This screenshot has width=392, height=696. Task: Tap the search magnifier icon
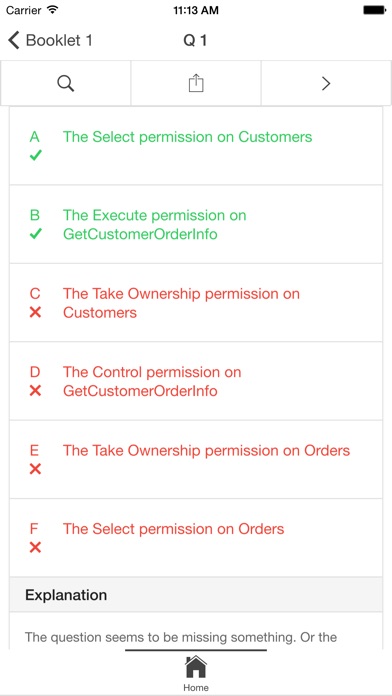coord(66,83)
